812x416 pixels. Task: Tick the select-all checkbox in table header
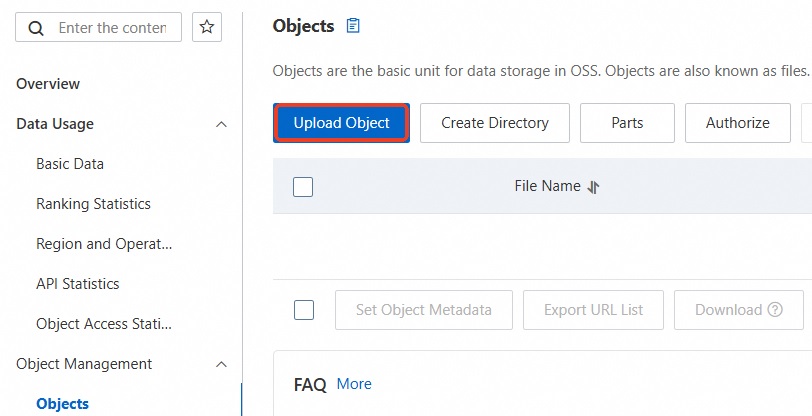pyautogui.click(x=303, y=187)
